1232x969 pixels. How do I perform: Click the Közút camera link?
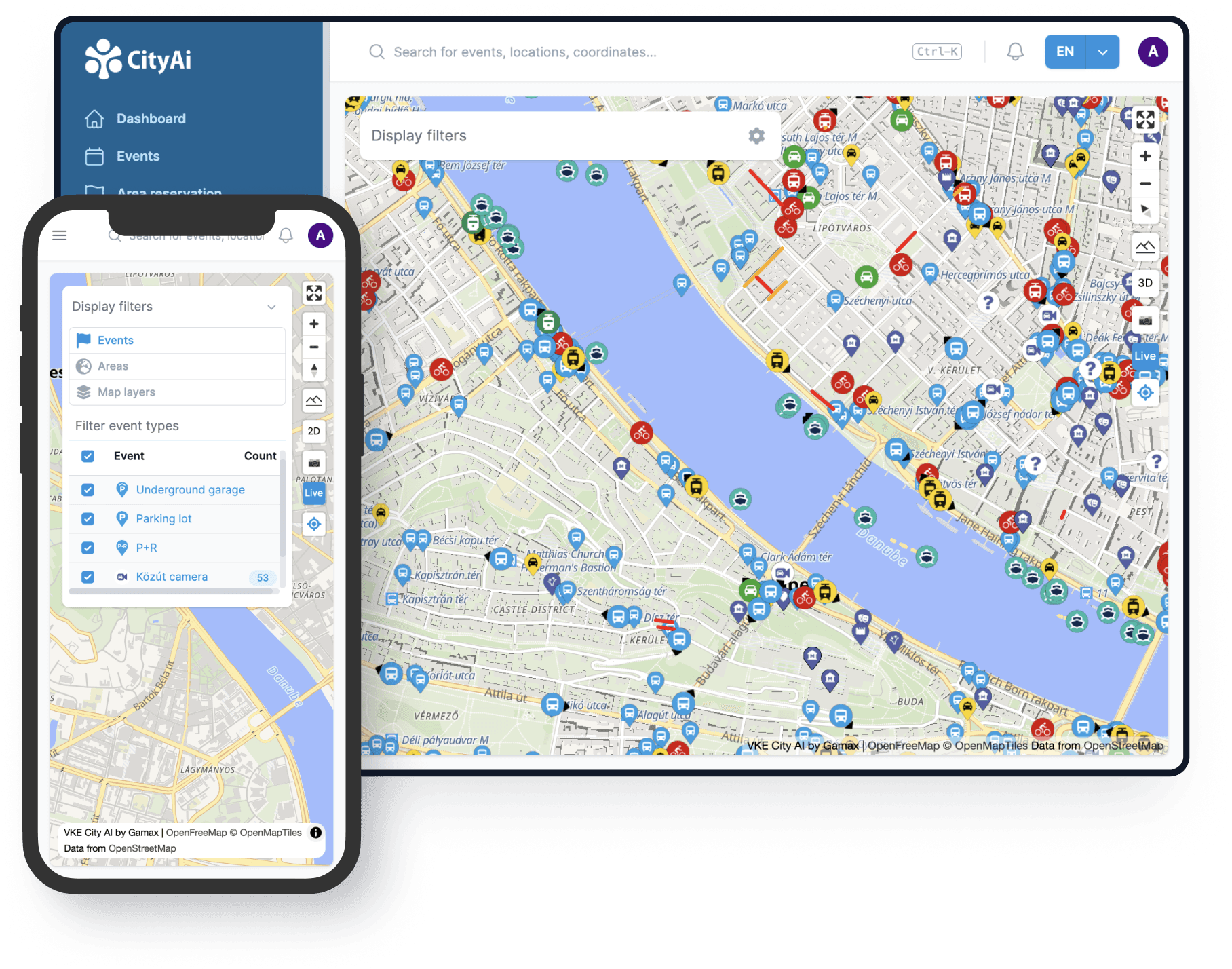point(172,577)
